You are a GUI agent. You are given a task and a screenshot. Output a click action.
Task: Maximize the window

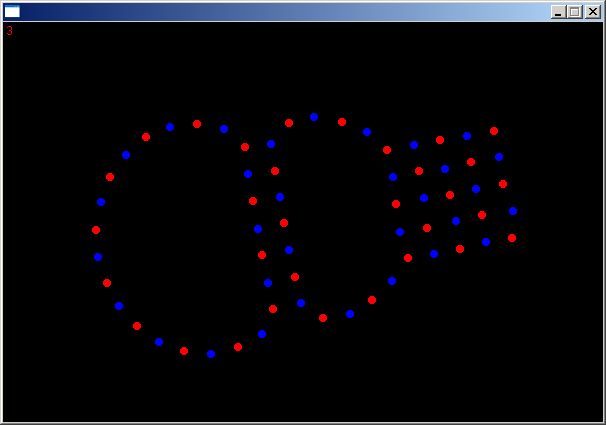coord(575,12)
